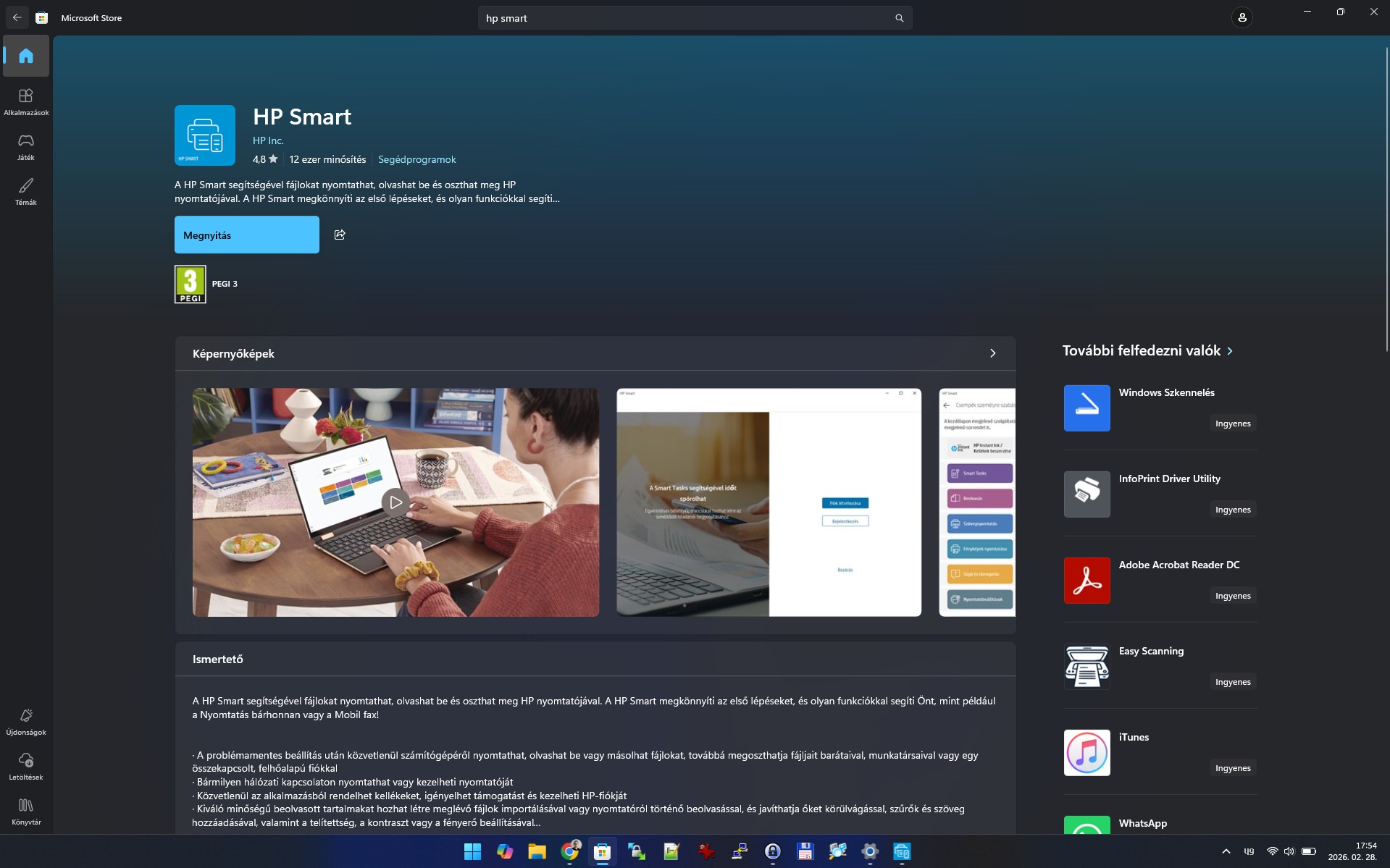The width and height of the screenshot is (1390, 868).
Task: Open the Megnyitás button for HP Smart
Action: [x=246, y=235]
